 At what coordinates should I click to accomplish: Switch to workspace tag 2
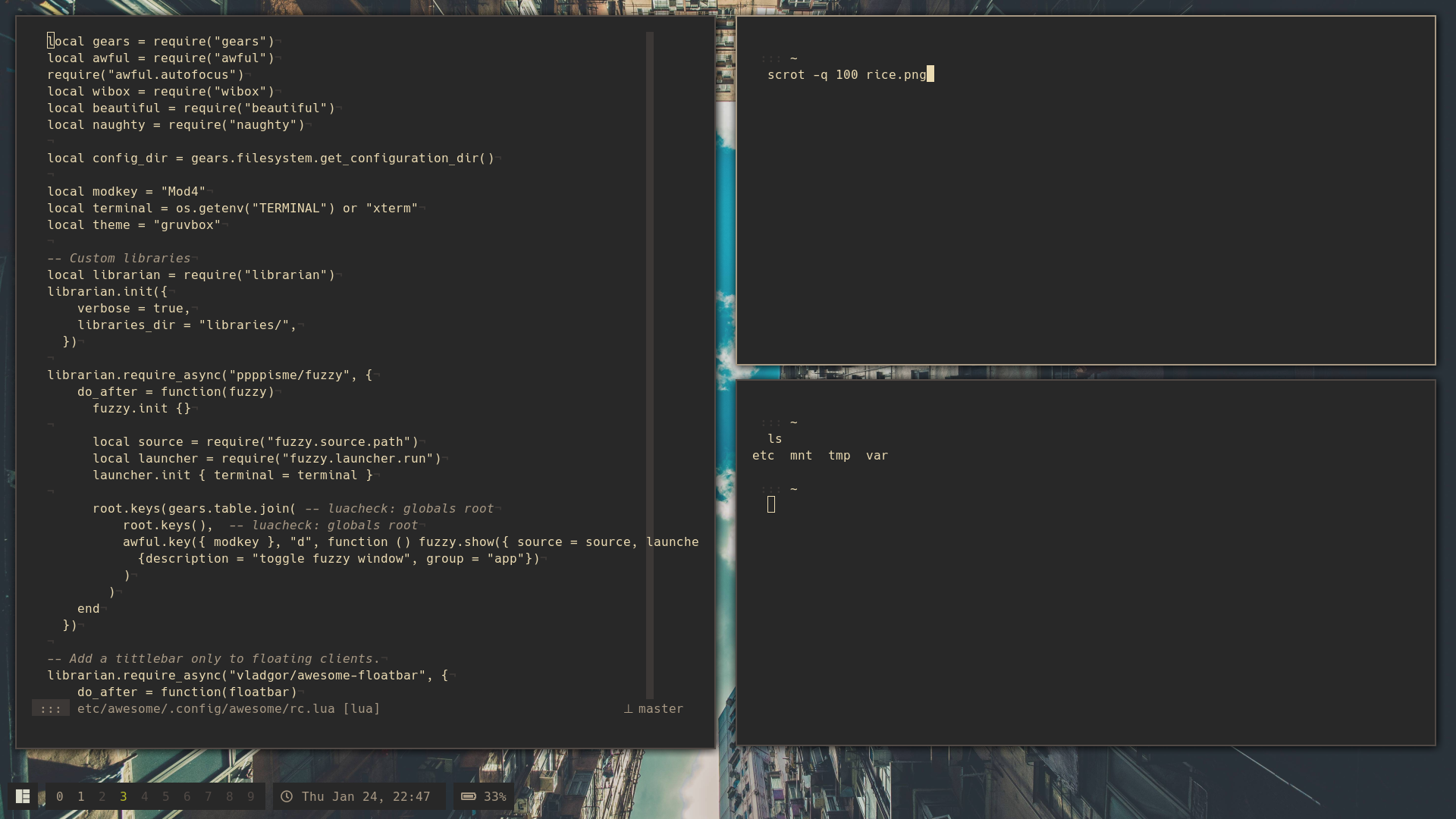coord(102,796)
